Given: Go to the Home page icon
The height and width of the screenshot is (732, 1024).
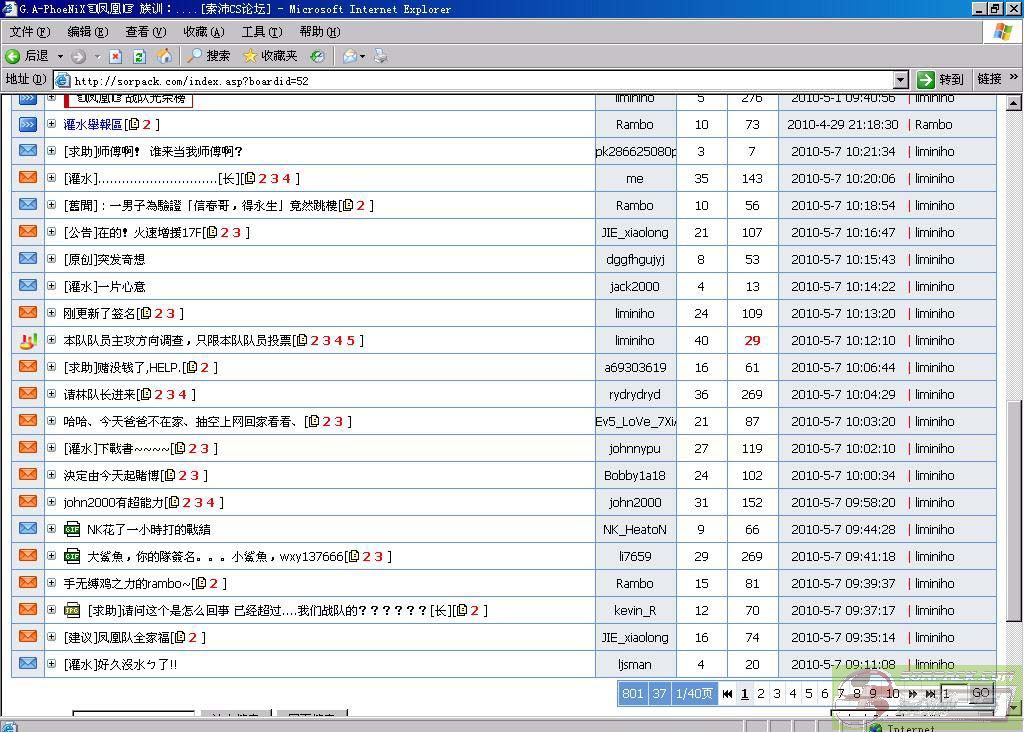Looking at the screenshot, I should click(x=164, y=56).
